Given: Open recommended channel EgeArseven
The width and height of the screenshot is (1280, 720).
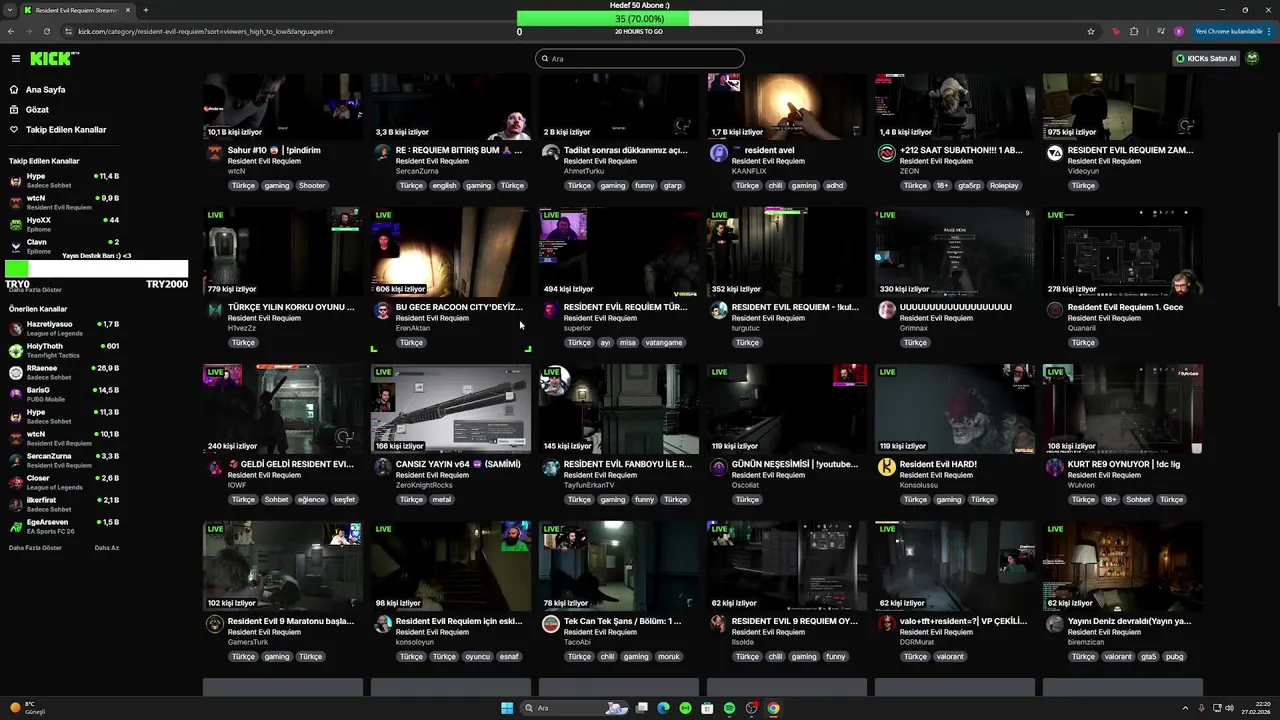Looking at the screenshot, I should pos(64,526).
